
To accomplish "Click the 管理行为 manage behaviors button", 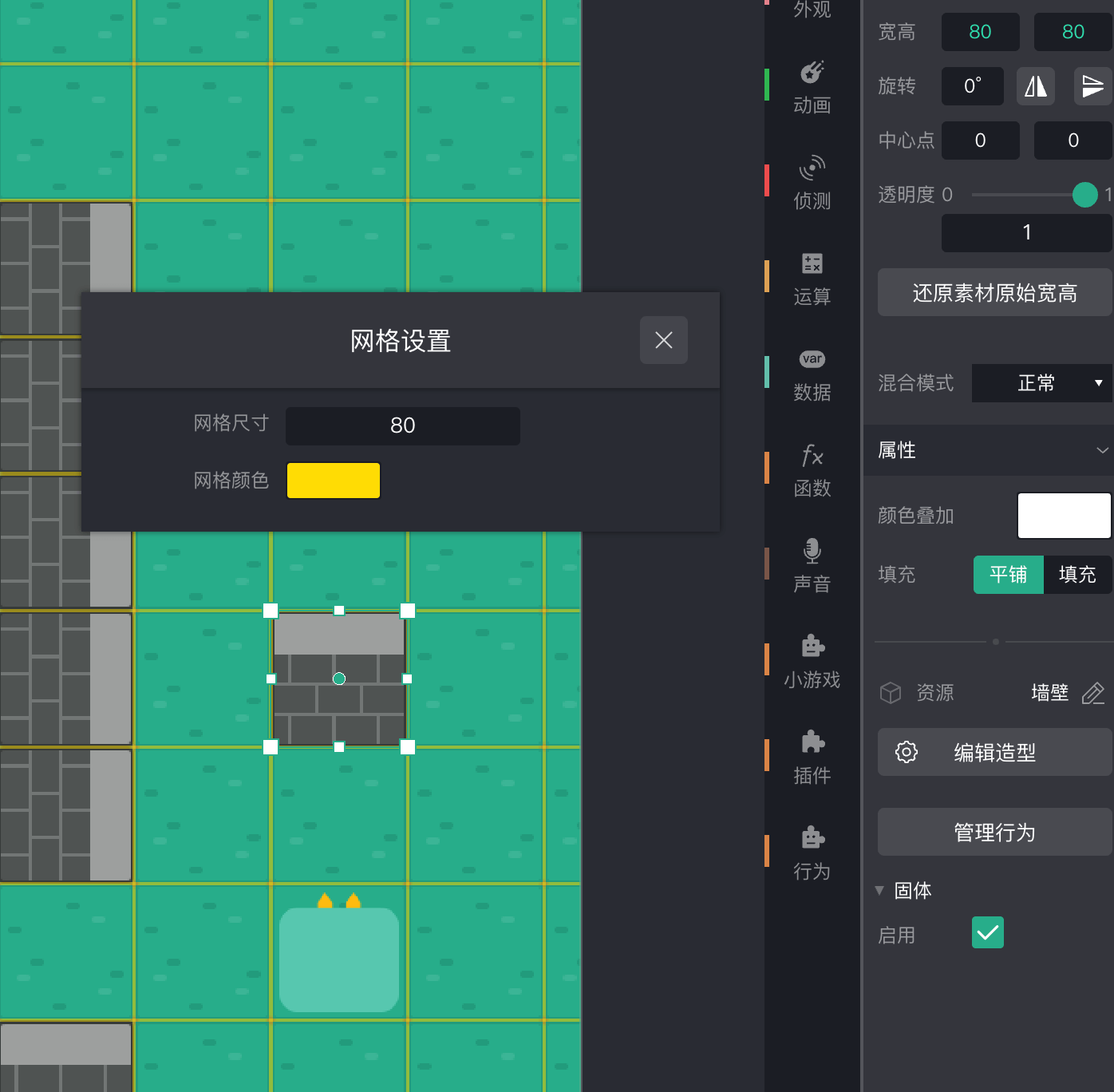I will point(994,833).
